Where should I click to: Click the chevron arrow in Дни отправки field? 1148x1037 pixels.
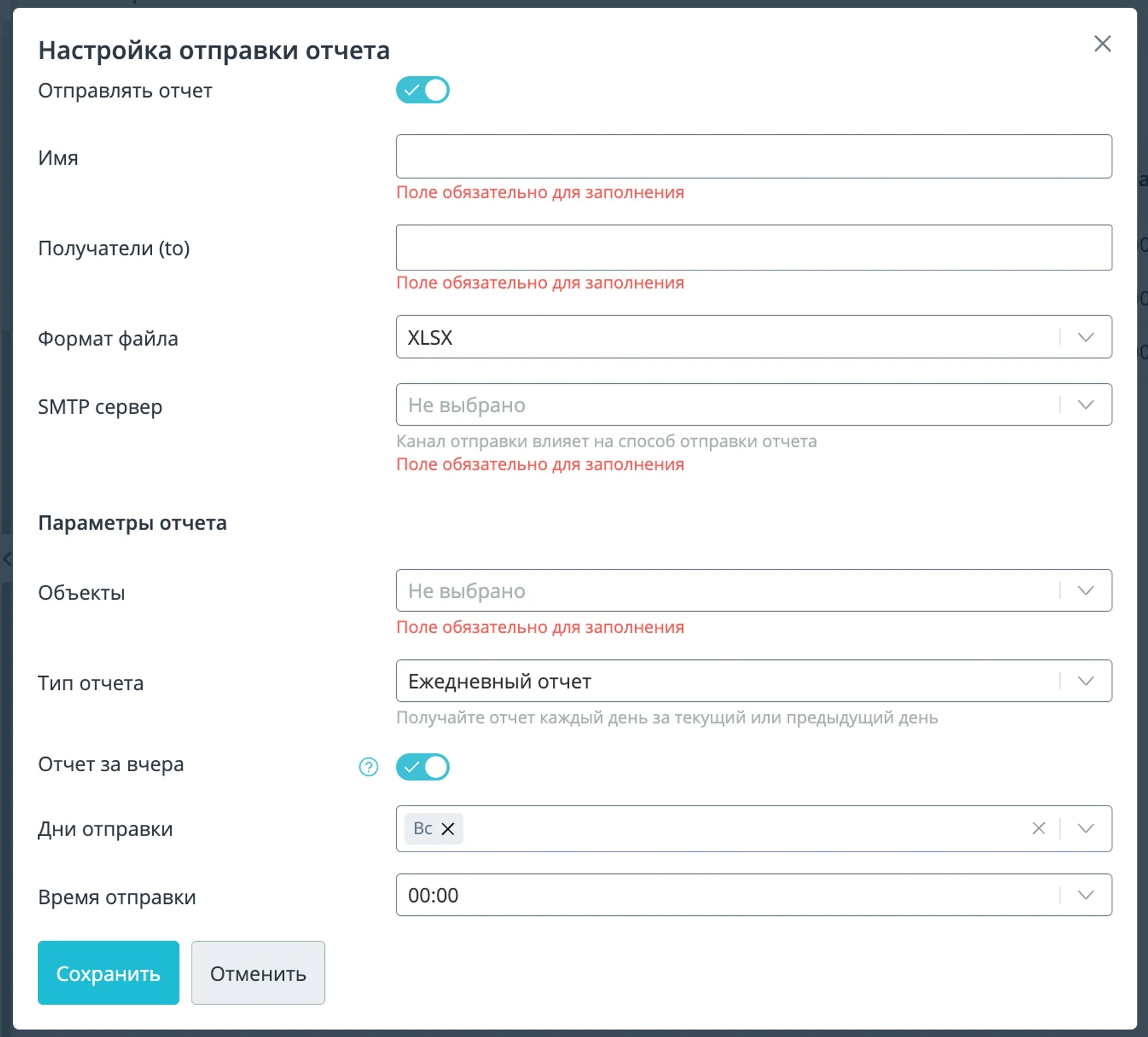tap(1085, 828)
